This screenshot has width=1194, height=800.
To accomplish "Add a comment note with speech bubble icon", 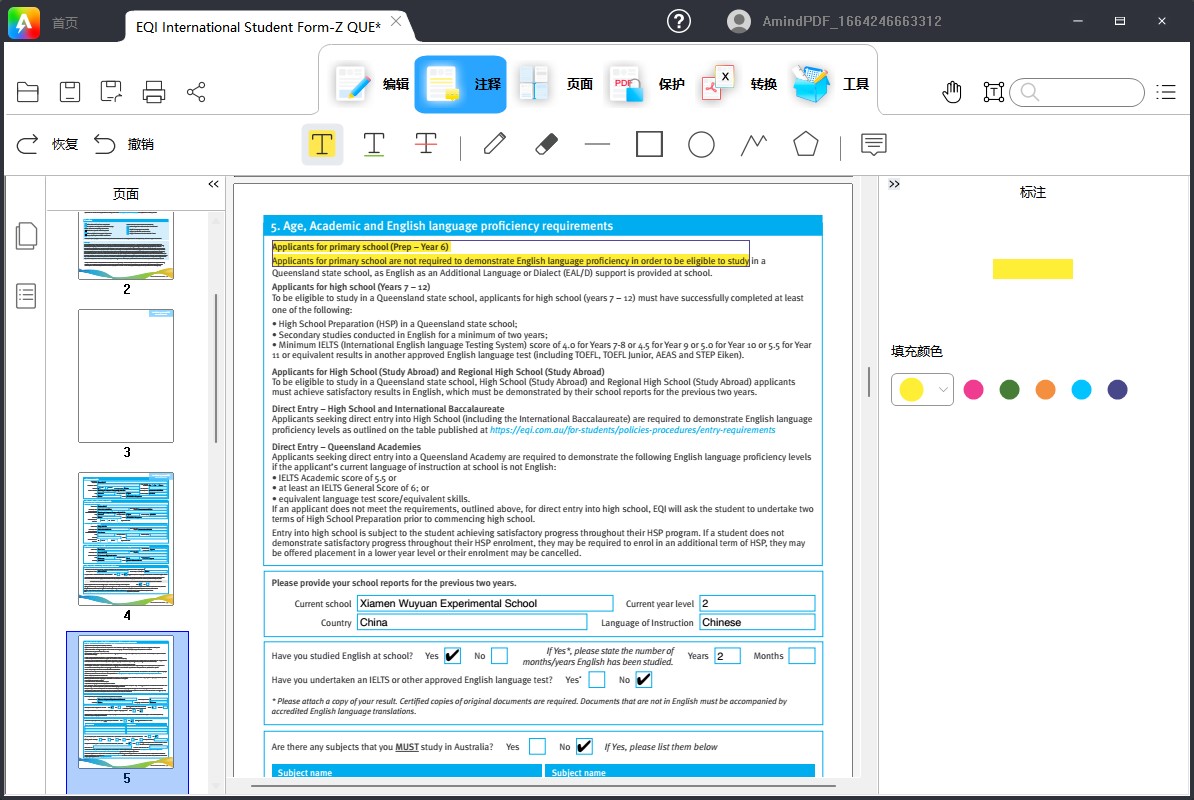I will point(873,144).
